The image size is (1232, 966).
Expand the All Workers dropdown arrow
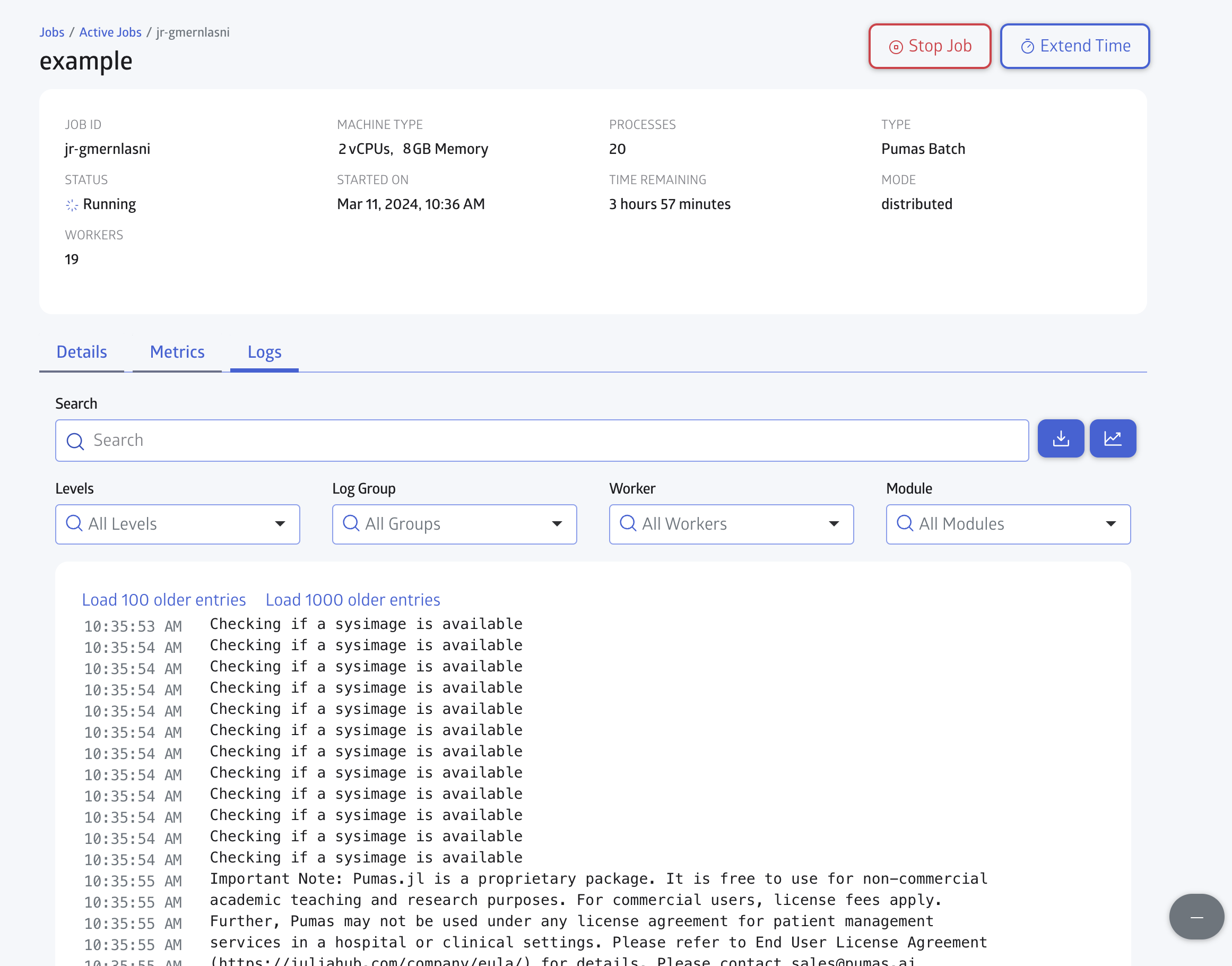pyautogui.click(x=834, y=524)
